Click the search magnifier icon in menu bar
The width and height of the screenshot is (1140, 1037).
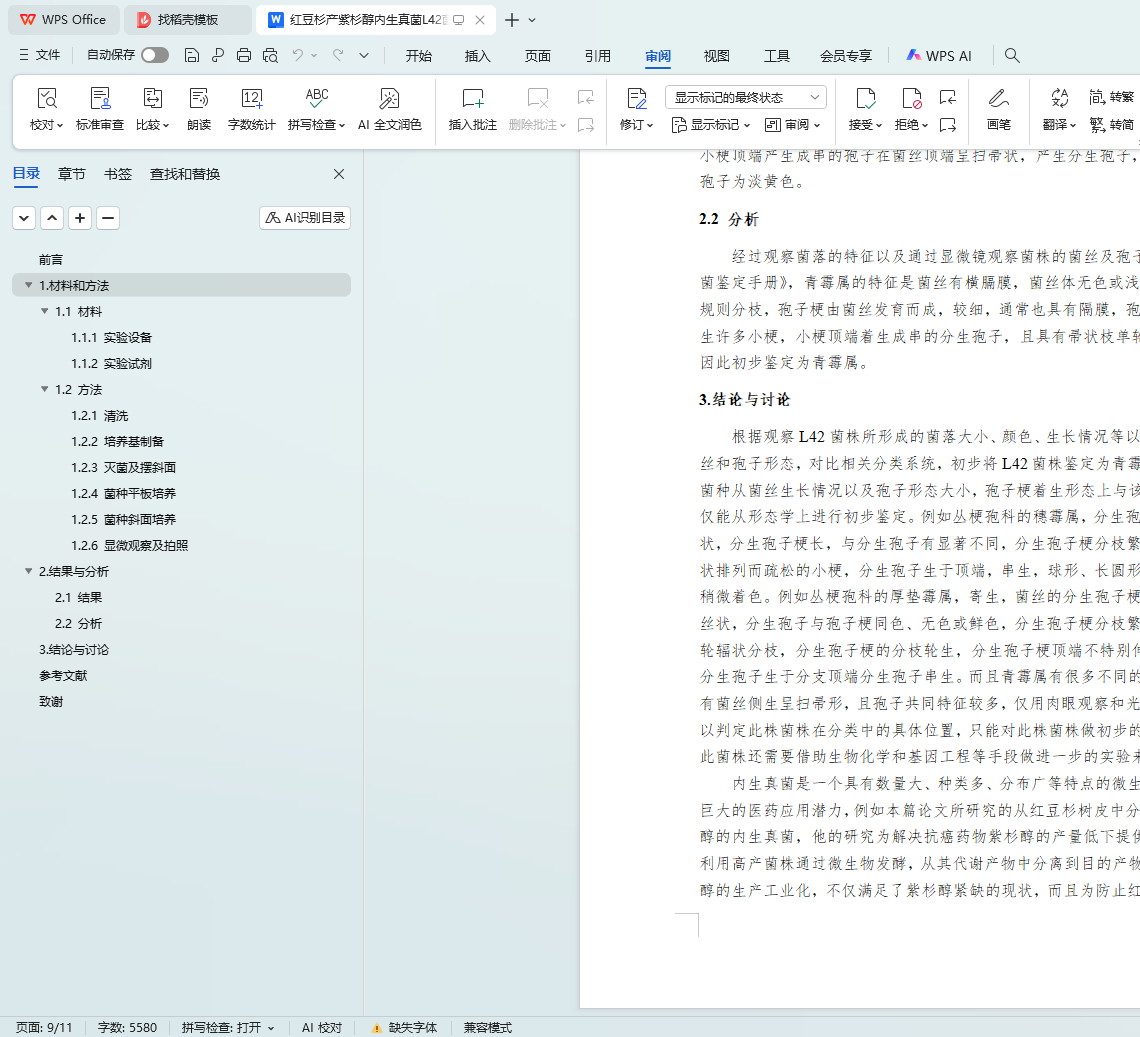[1012, 56]
